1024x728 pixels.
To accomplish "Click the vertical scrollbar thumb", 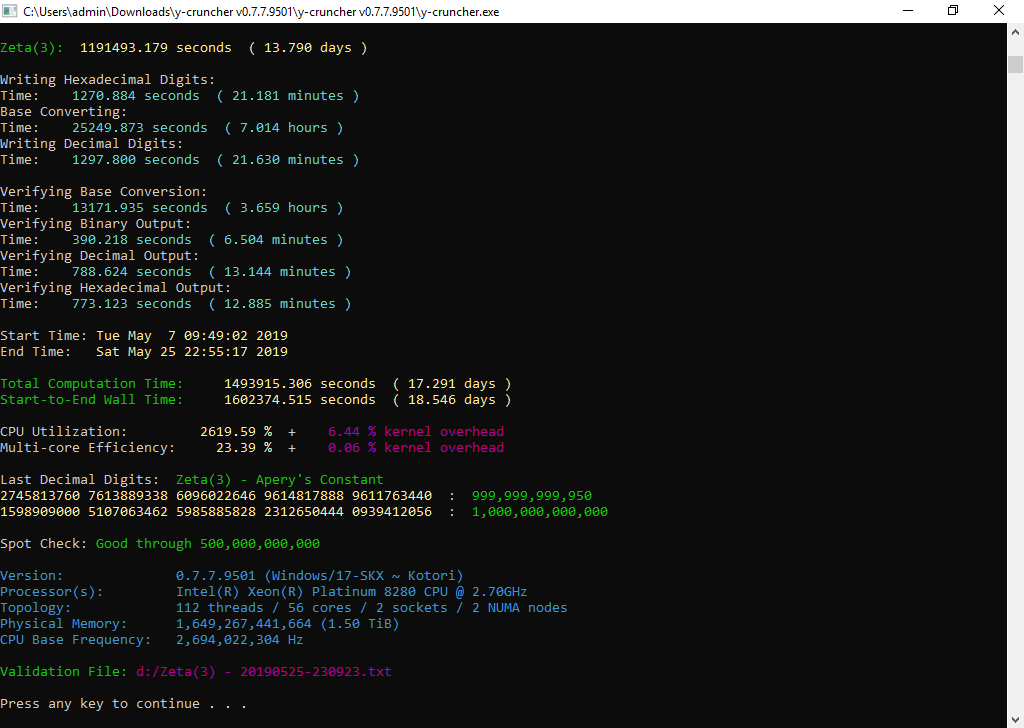I will (x=1015, y=66).
